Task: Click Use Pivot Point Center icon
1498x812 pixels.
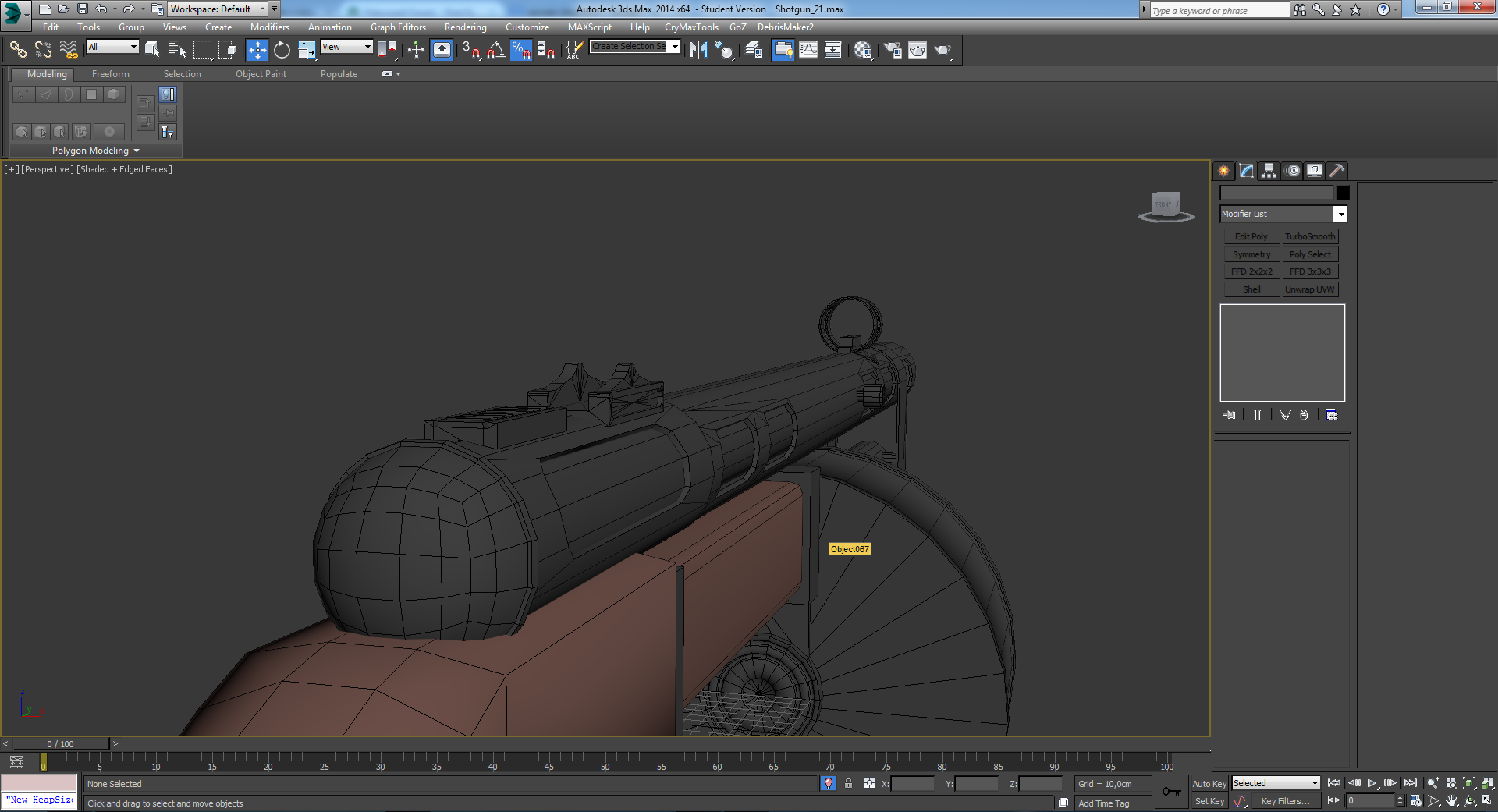Action: click(x=387, y=50)
